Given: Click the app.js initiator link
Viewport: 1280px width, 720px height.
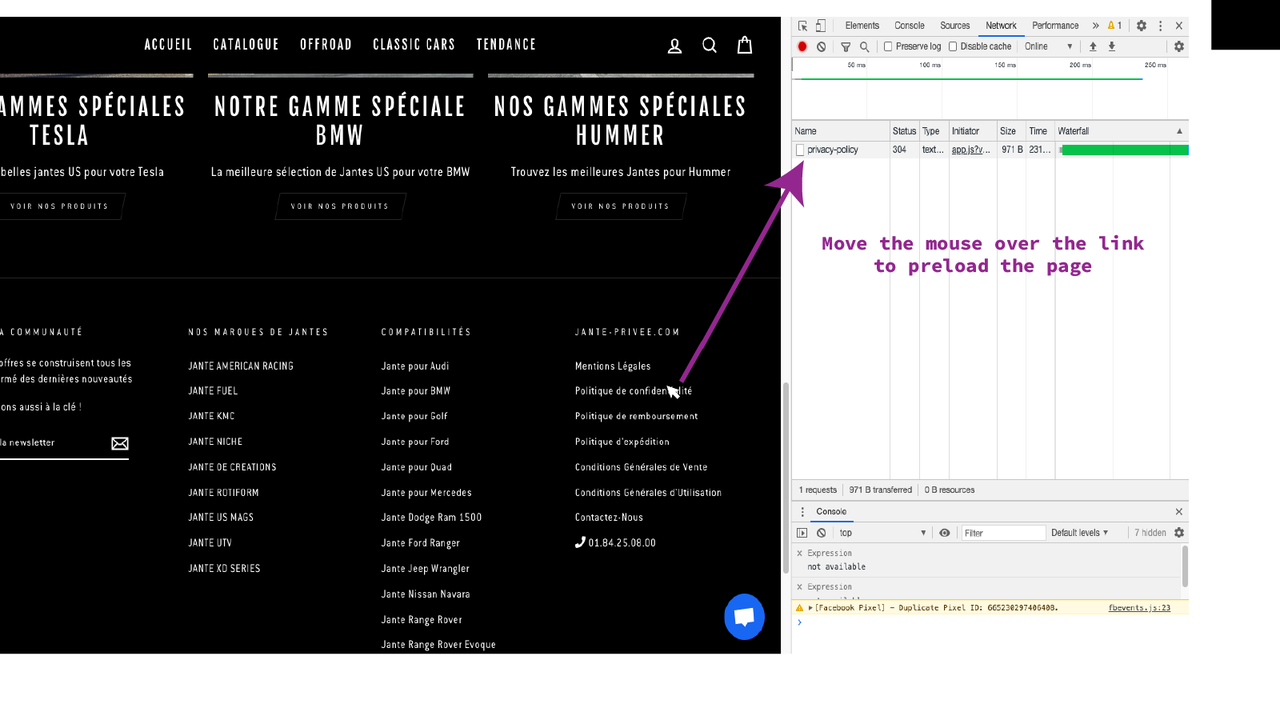Looking at the screenshot, I should point(970,150).
